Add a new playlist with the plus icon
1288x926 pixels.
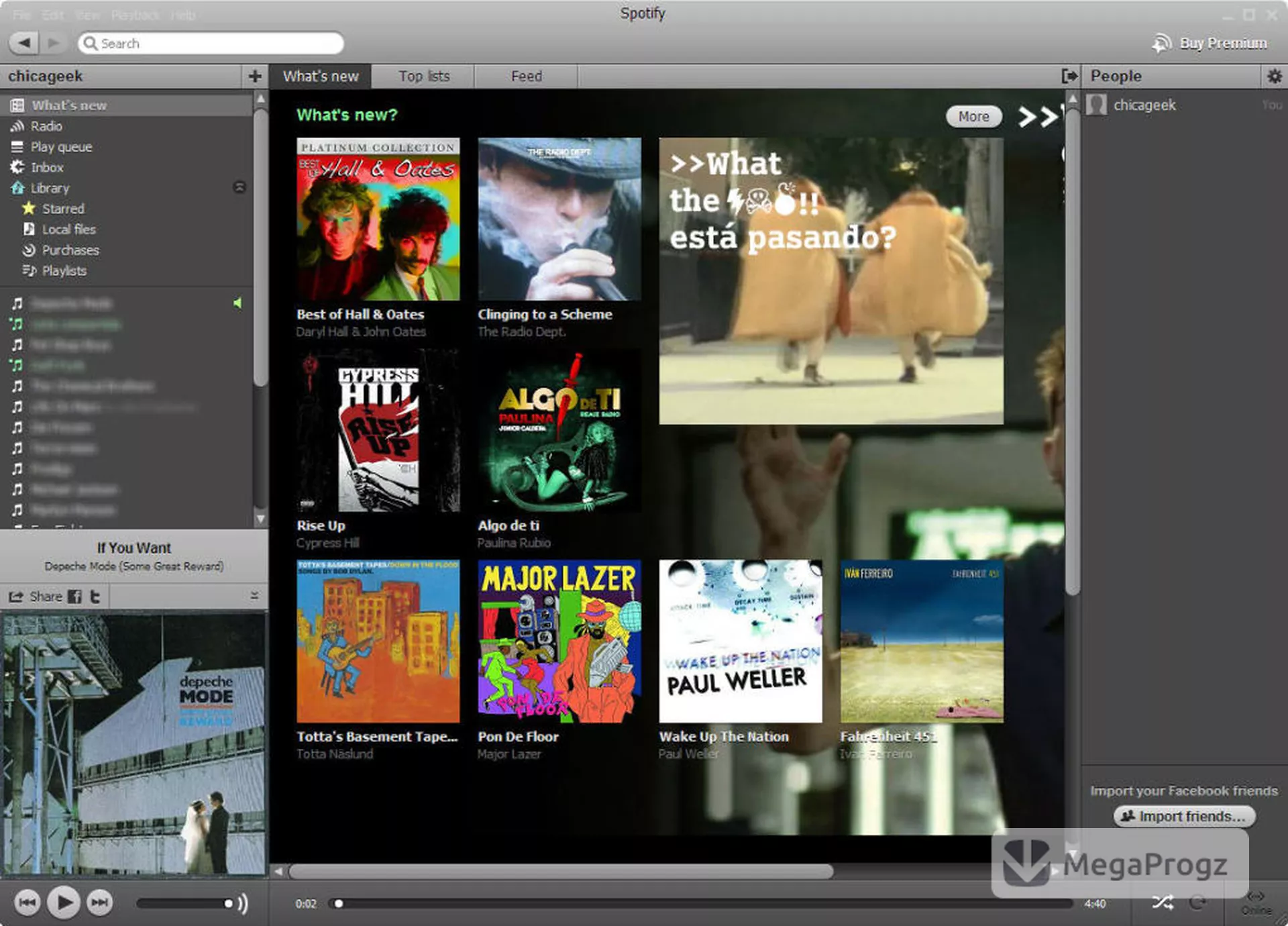pyautogui.click(x=255, y=76)
